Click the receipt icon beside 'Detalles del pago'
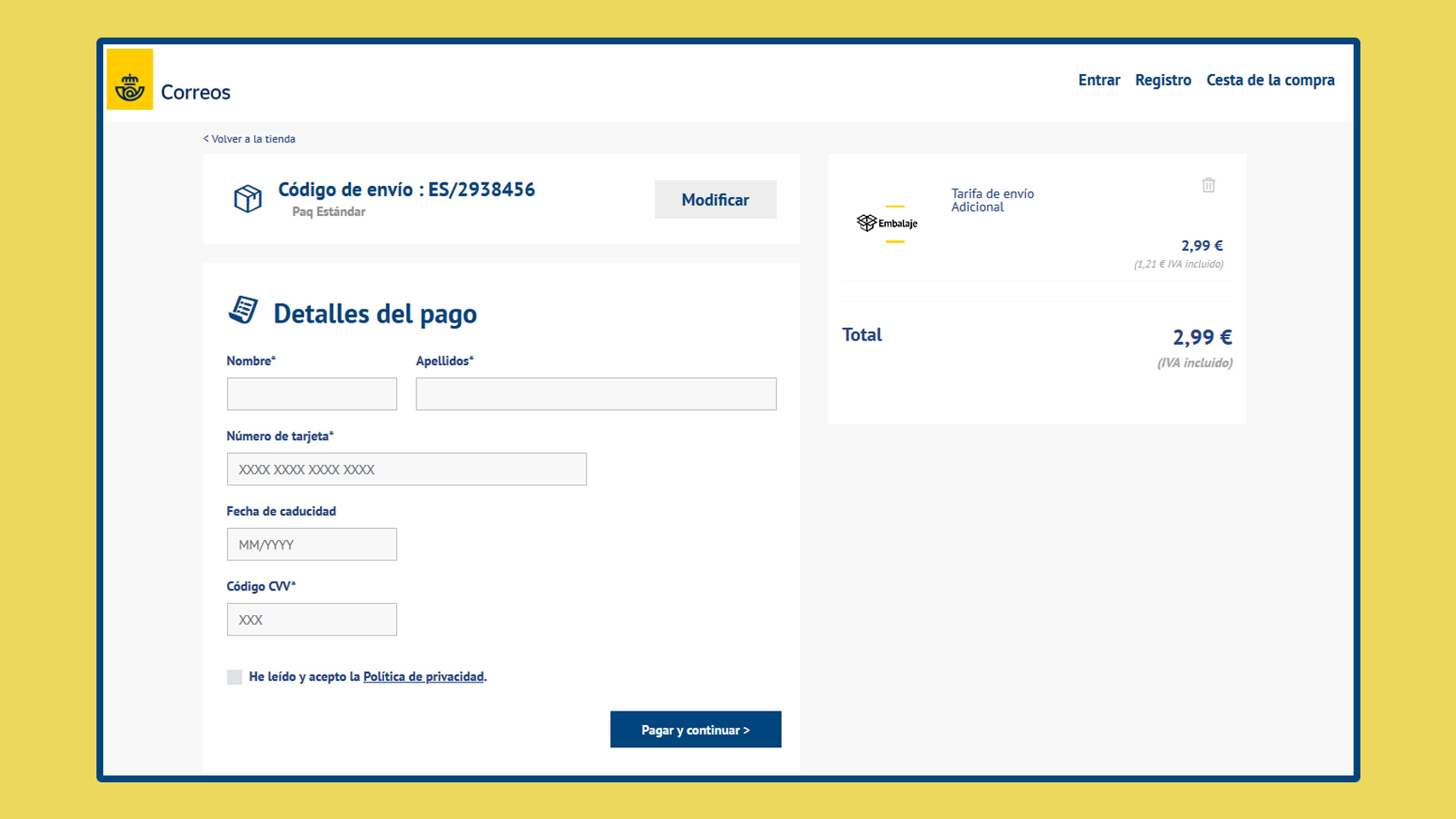Viewport: 1456px width, 819px height. 245,310
